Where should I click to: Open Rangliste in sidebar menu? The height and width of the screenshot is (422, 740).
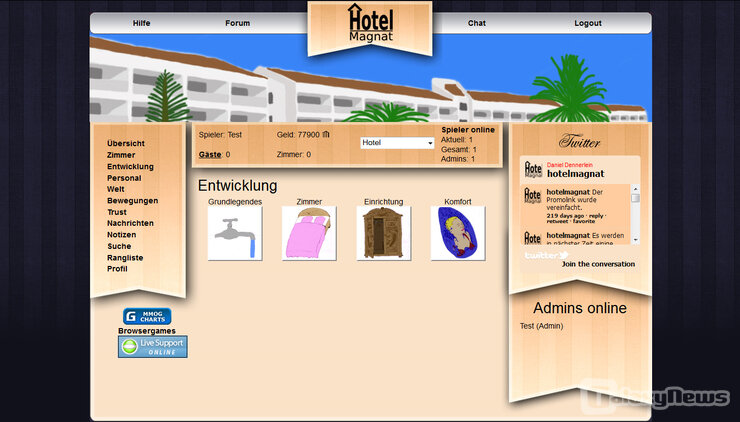[x=125, y=258]
